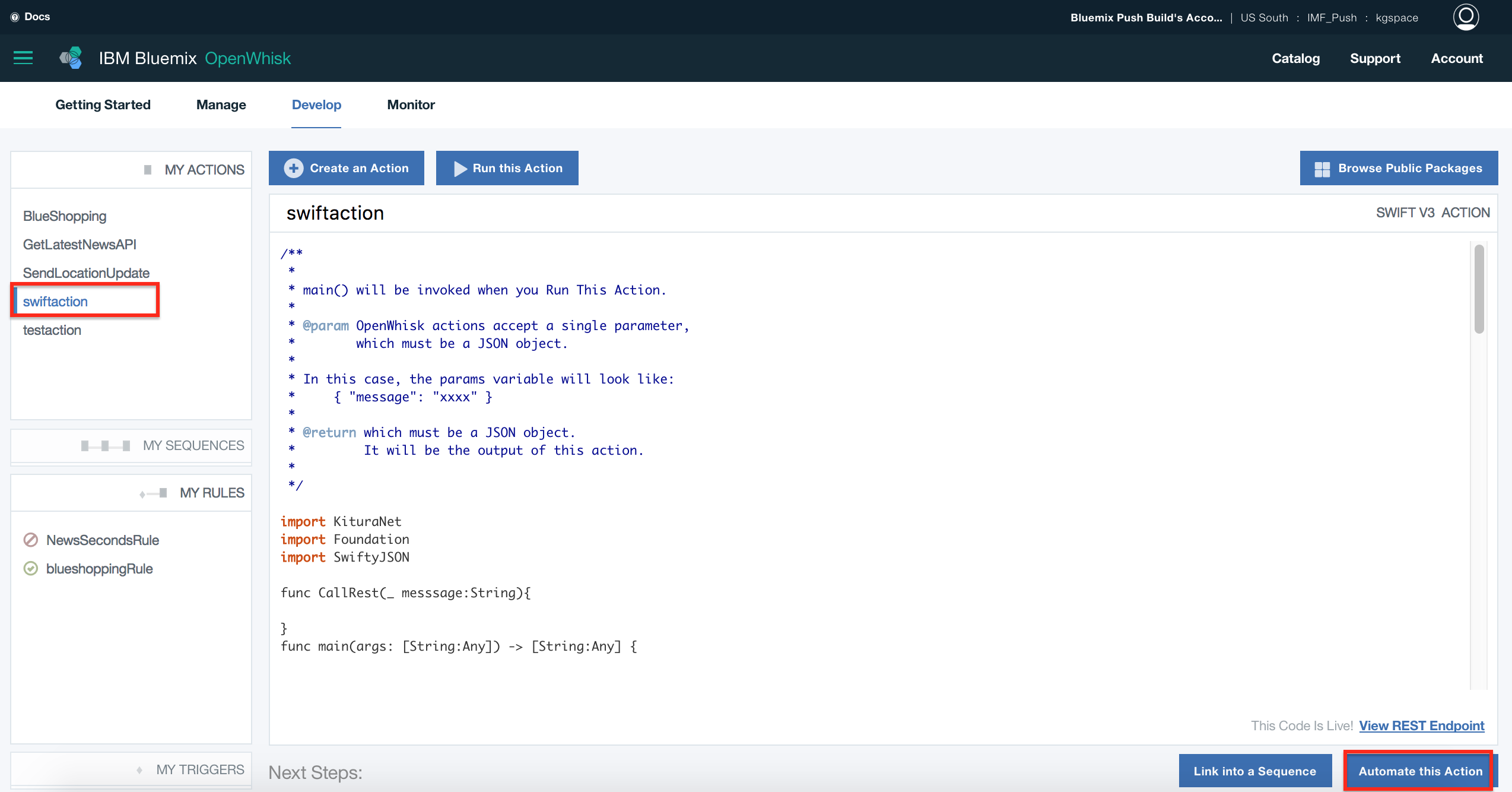1512x792 pixels.
Task: Click Browse Public Packages button
Action: click(1399, 168)
